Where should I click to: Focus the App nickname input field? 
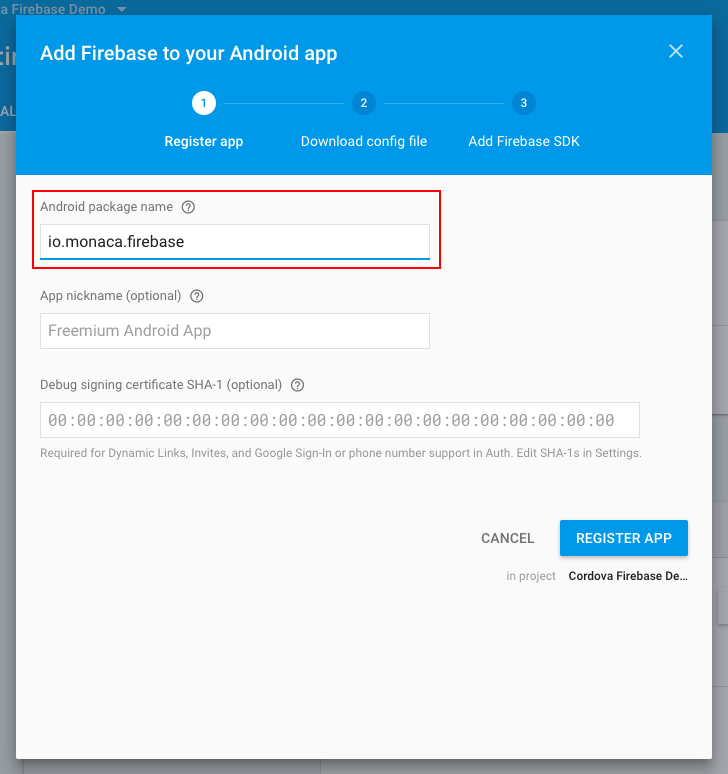[x=235, y=331]
